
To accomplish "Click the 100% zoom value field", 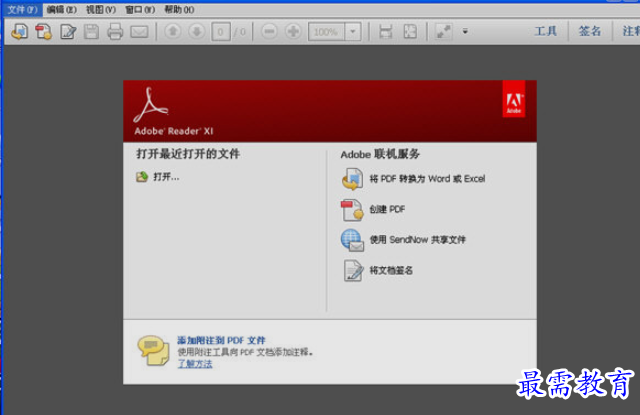I will [326, 31].
